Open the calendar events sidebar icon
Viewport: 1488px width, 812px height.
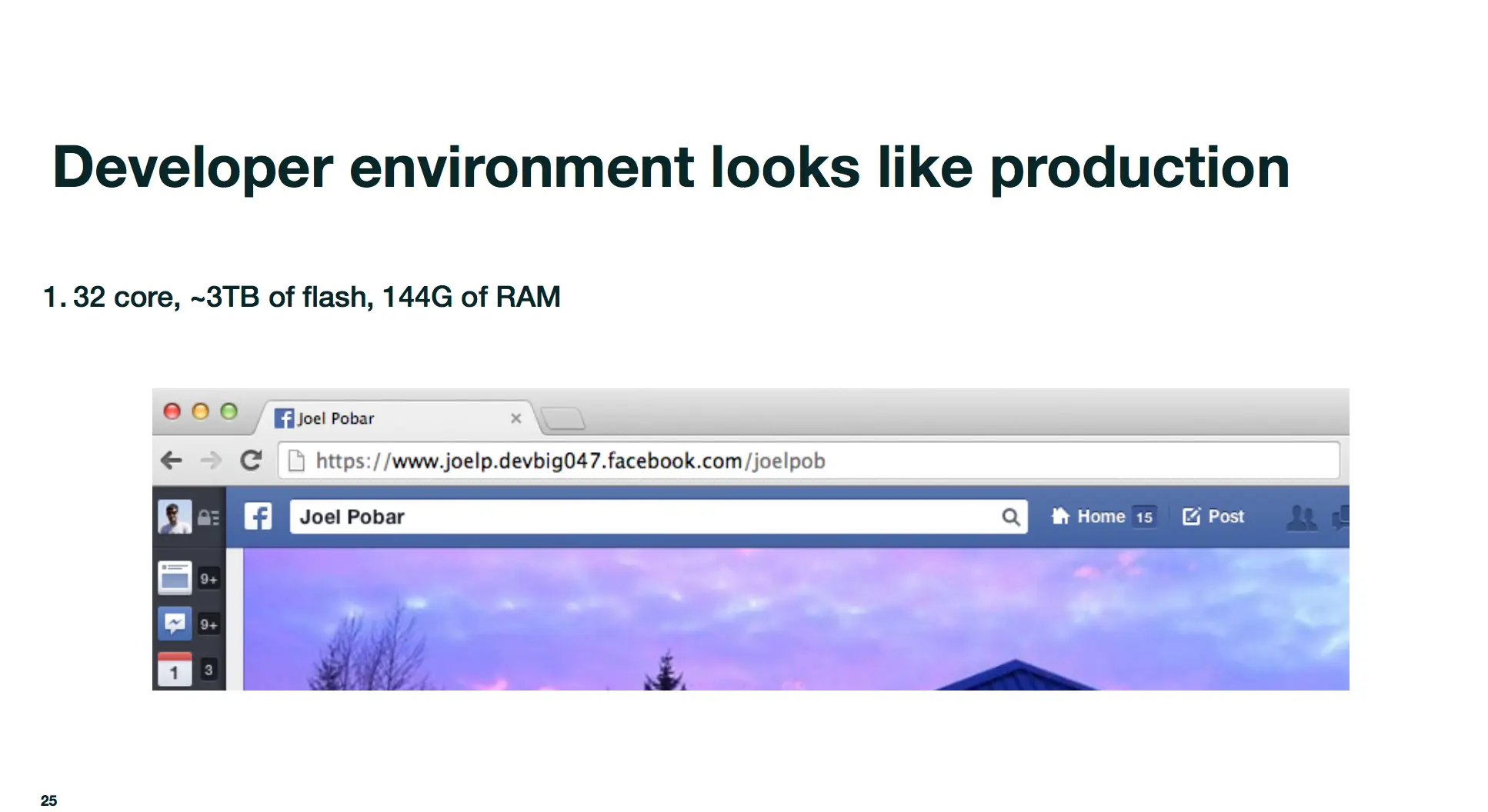[x=175, y=669]
